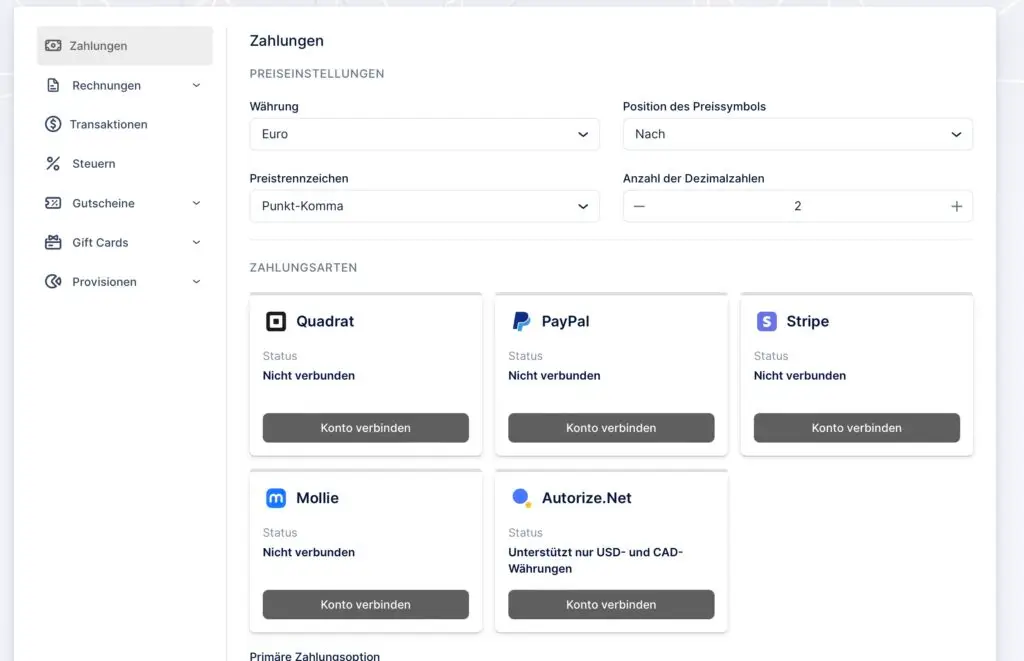
Task: Click the Zahlungen page heading
Action: pyautogui.click(x=287, y=40)
